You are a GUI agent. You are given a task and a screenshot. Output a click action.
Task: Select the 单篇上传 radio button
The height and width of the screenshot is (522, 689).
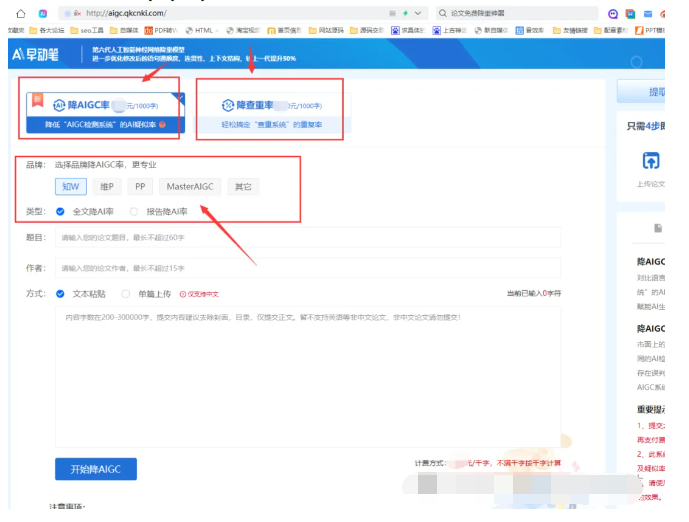click(x=126, y=294)
